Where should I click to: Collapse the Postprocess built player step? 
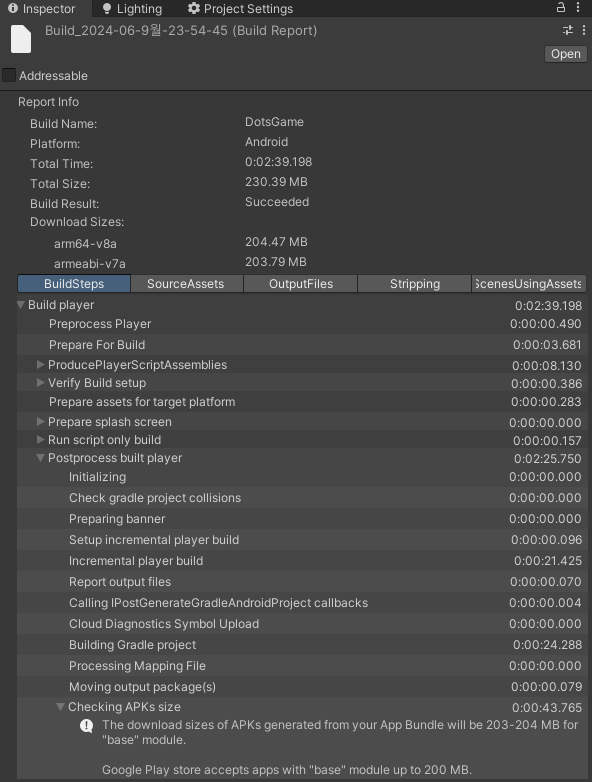coord(41,458)
